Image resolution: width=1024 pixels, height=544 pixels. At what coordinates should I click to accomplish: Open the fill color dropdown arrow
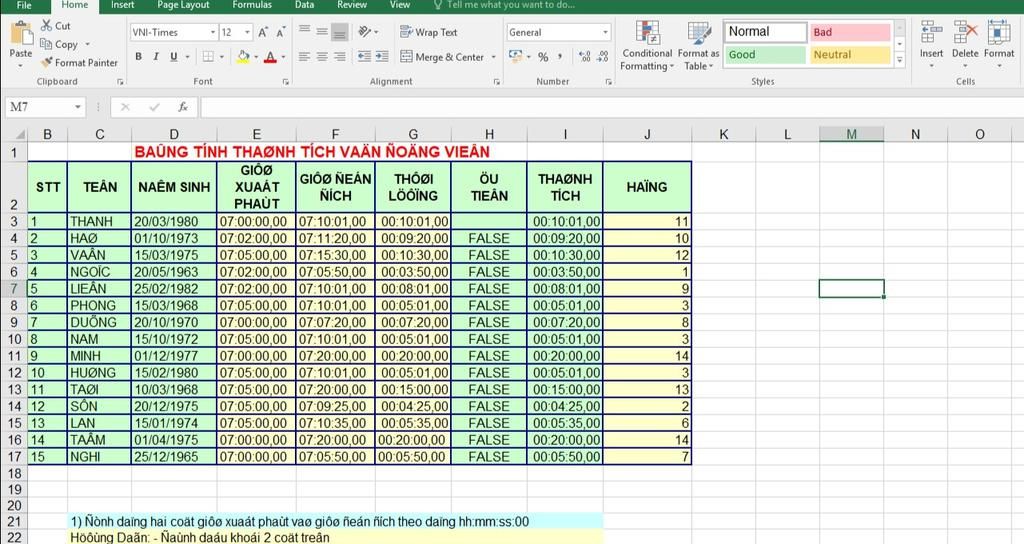[x=256, y=57]
